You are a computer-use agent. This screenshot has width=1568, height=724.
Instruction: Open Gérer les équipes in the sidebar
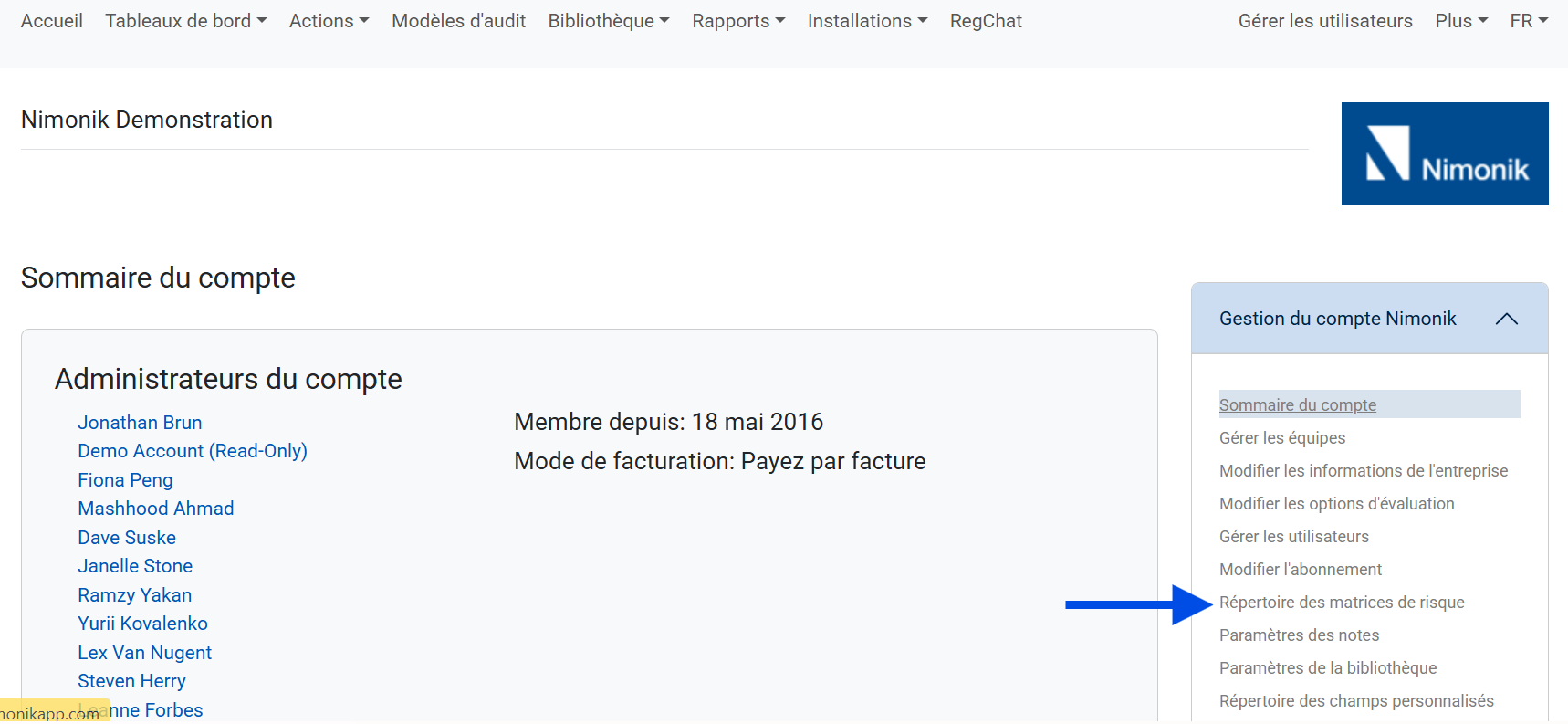click(1282, 437)
